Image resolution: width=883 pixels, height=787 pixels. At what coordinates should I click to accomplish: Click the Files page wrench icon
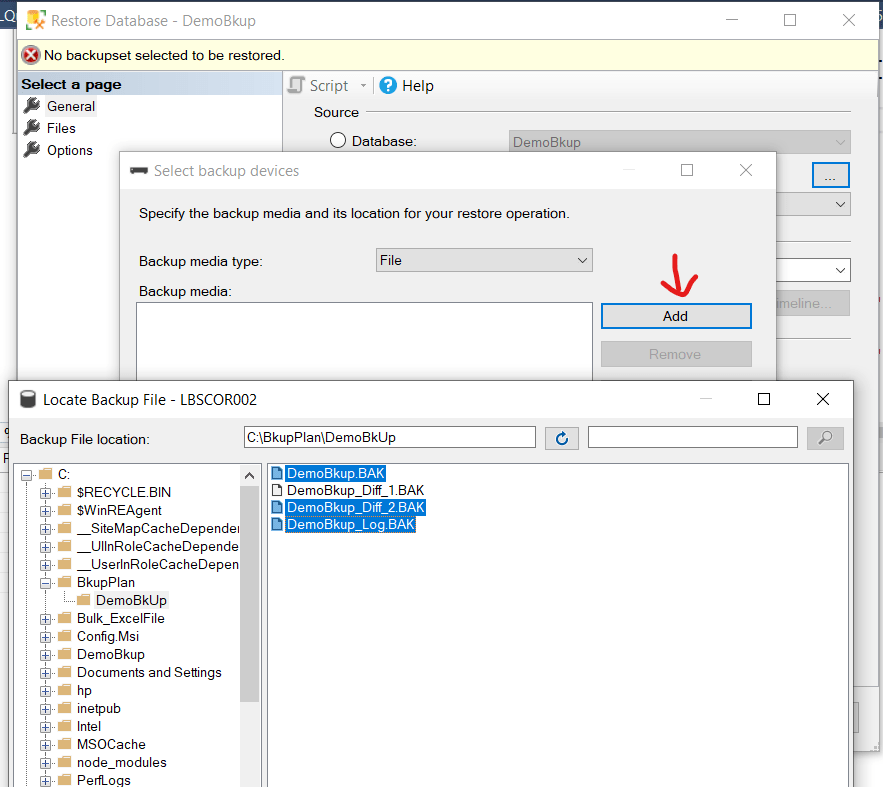(x=32, y=128)
